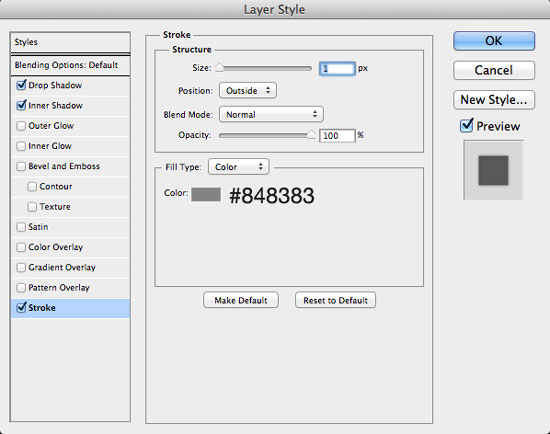550x434 pixels.
Task: Enable the Satin effect checkbox
Action: [21, 227]
